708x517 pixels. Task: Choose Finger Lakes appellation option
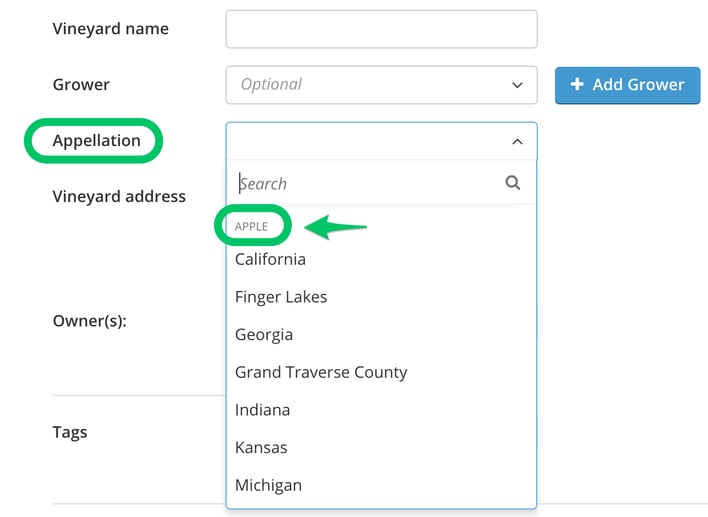(382, 297)
